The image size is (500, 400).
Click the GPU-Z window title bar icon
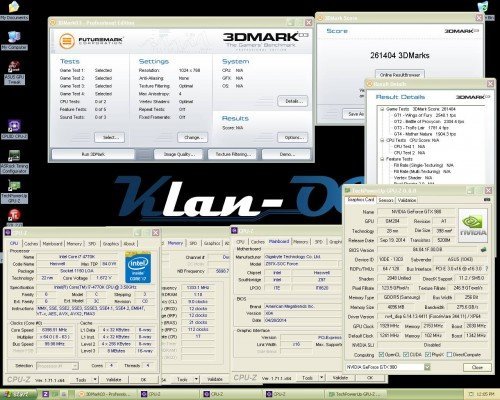pyautogui.click(x=348, y=191)
